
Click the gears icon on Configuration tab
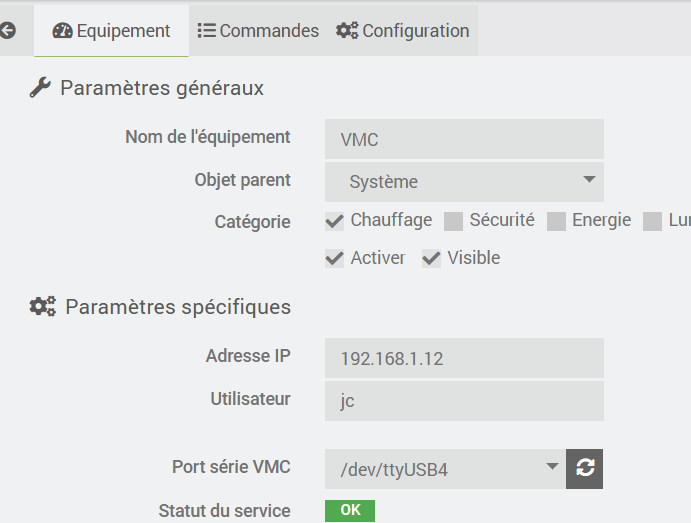(347, 31)
